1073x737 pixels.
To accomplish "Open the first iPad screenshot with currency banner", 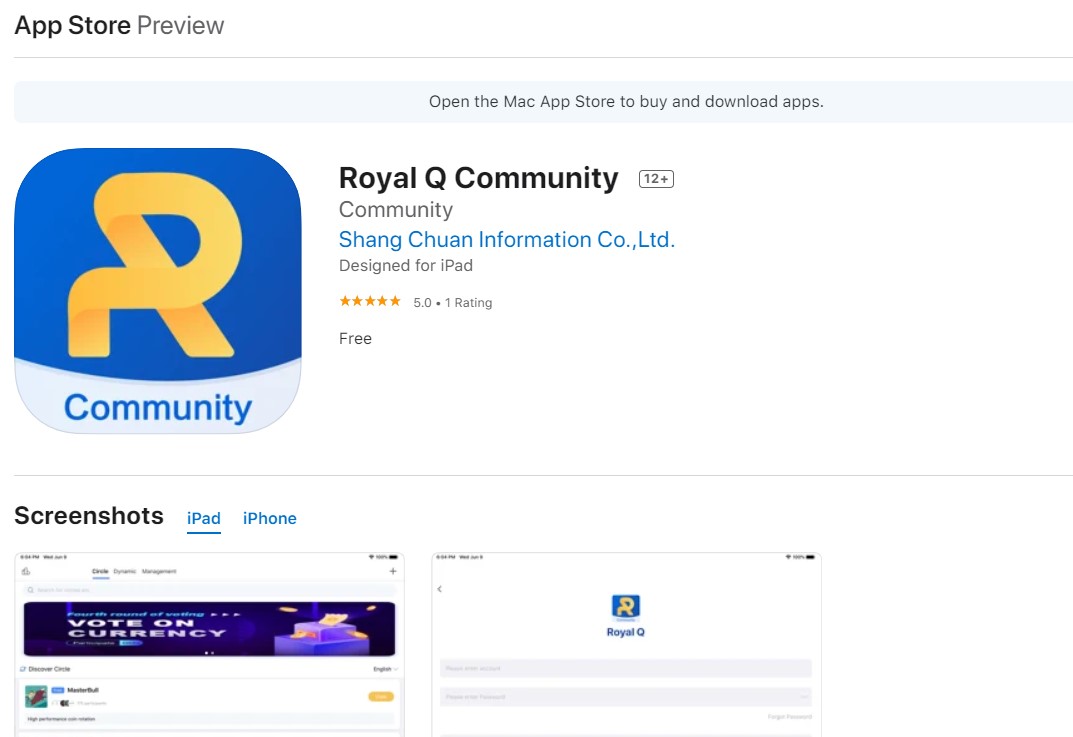I will 209,645.
